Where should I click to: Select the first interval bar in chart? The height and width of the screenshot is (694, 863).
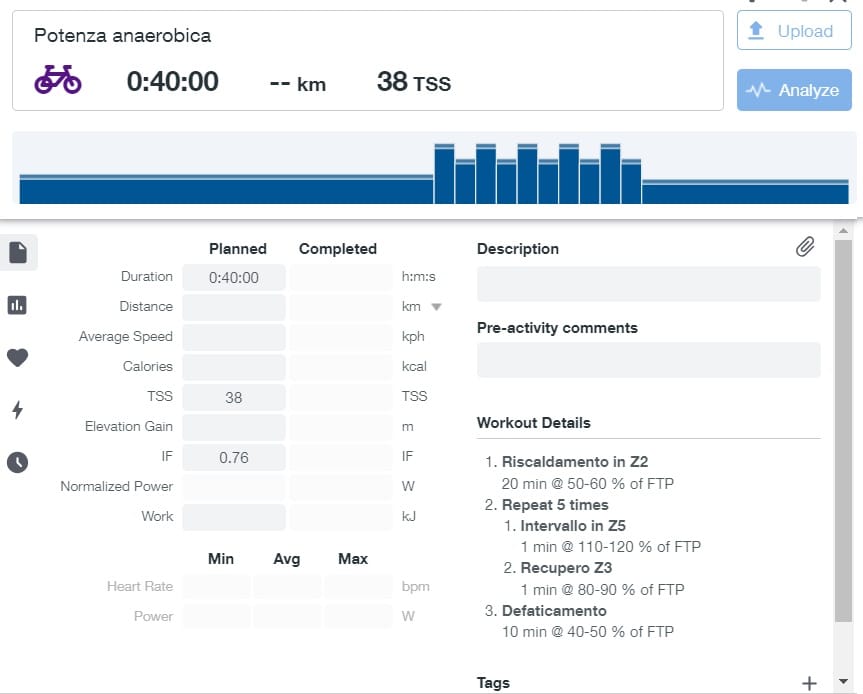[444, 174]
